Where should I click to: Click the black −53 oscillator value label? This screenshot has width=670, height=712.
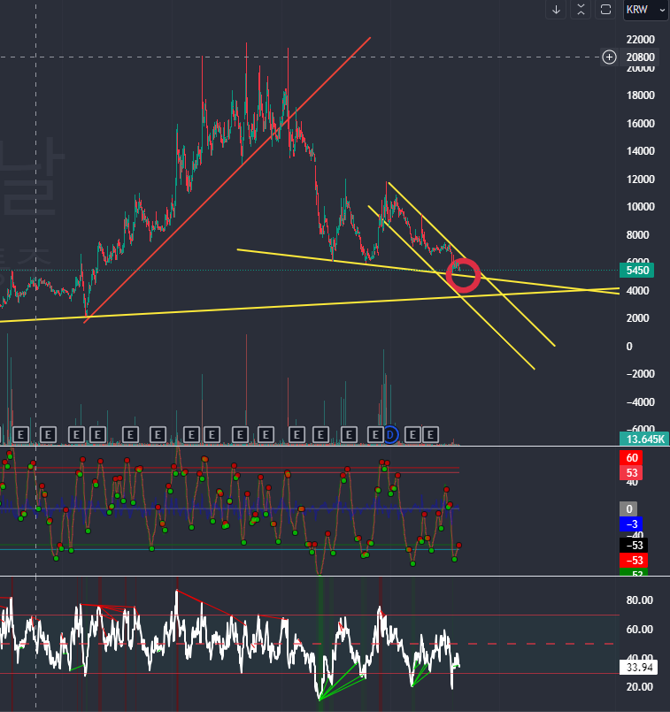tap(634, 545)
